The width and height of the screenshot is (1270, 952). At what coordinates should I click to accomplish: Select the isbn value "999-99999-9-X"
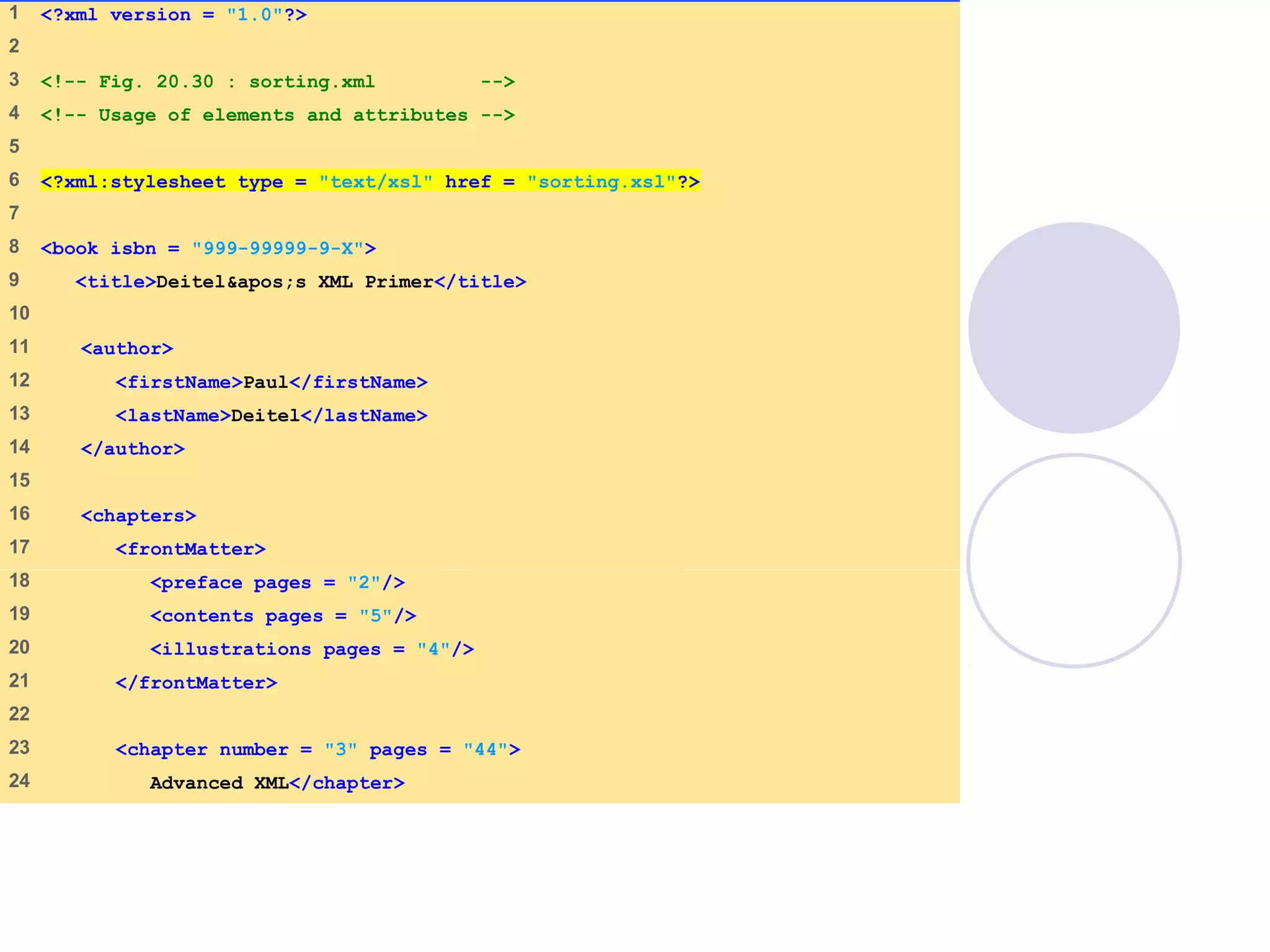[x=278, y=249]
